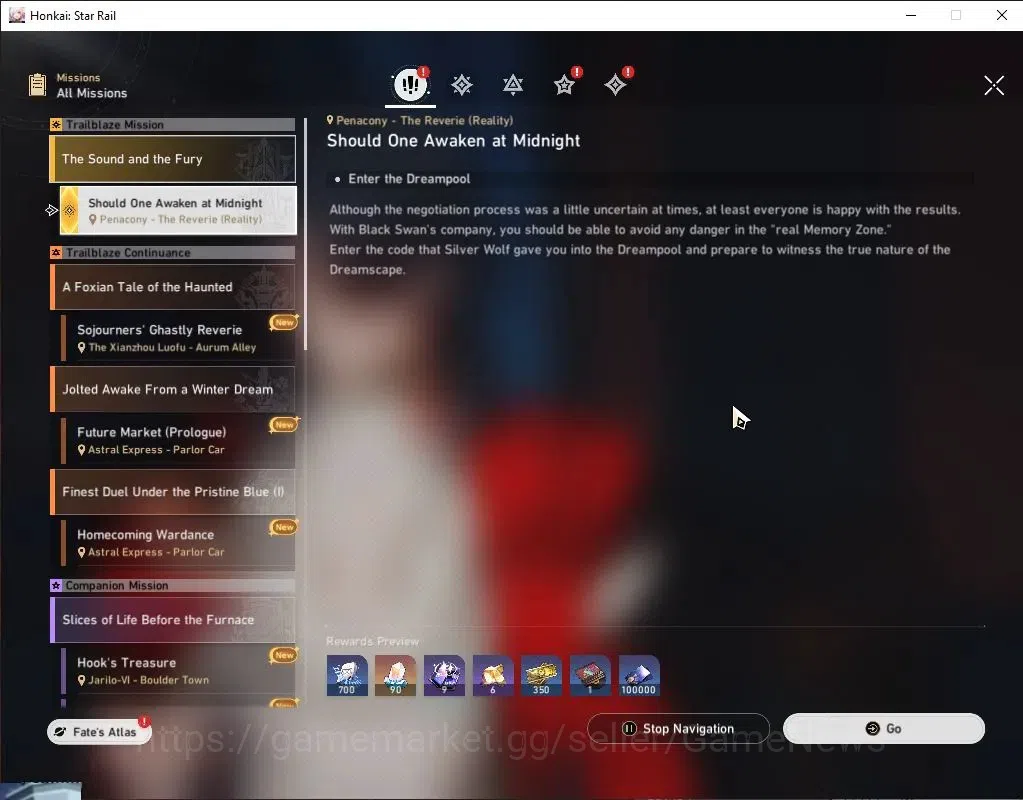
Task: Click the Go button
Action: click(883, 728)
